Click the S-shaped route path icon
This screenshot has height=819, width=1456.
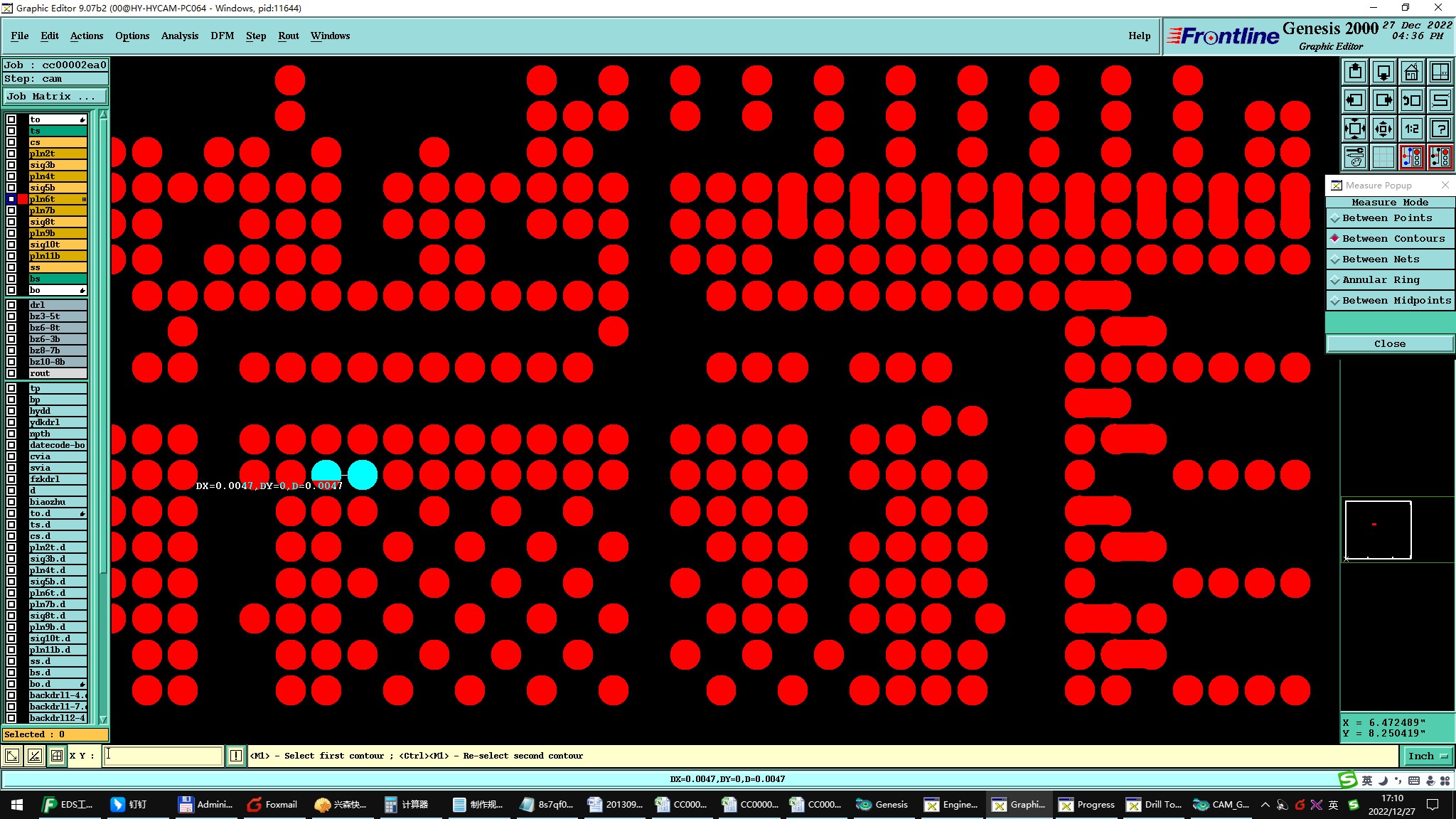coord(1440,100)
